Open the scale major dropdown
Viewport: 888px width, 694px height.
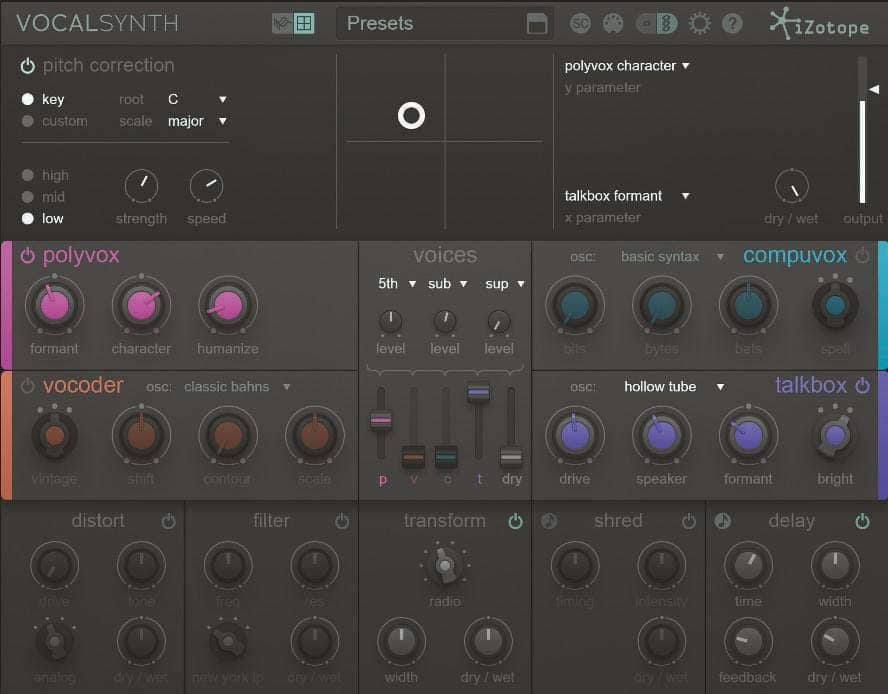click(x=197, y=121)
